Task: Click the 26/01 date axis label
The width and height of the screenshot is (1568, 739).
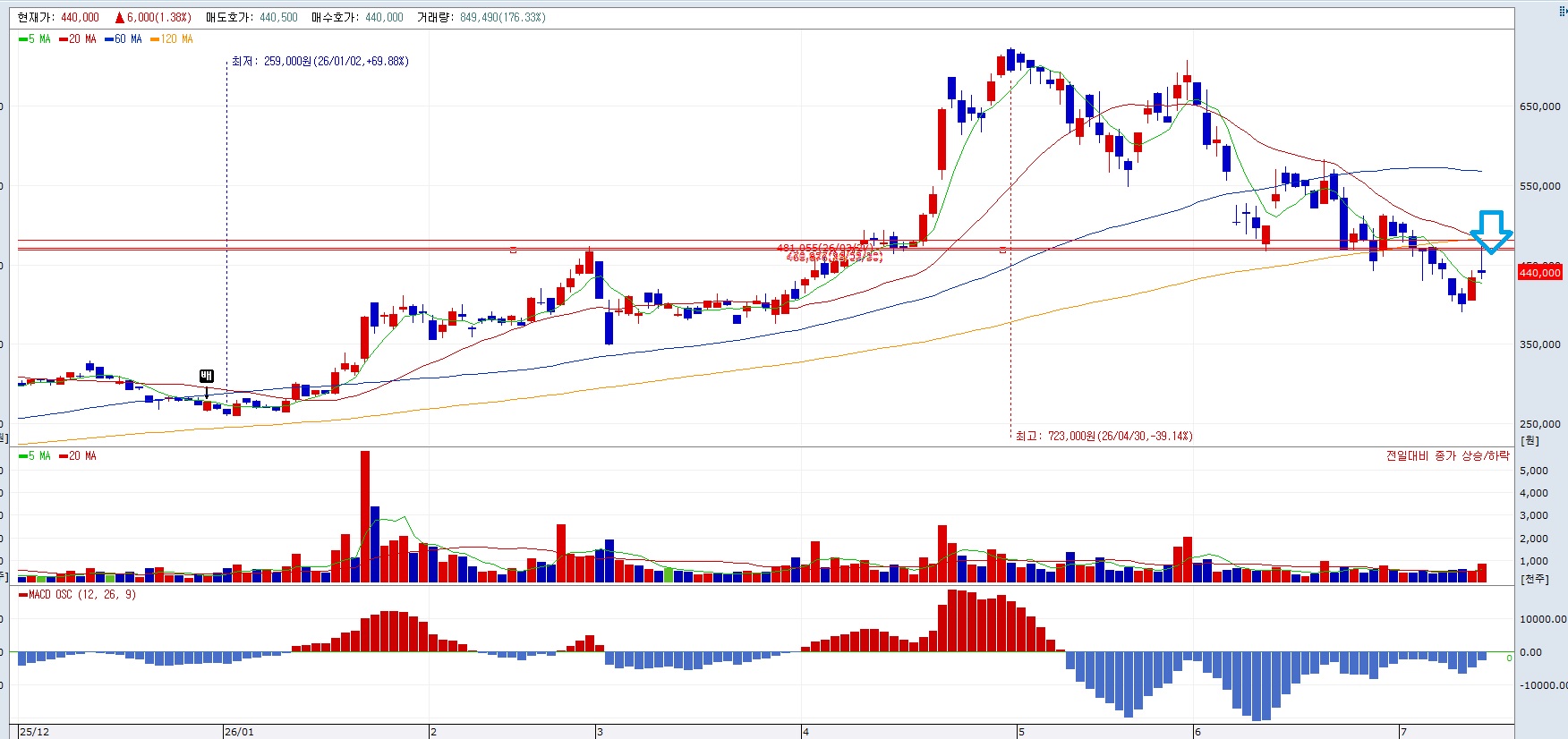Action: click(x=239, y=732)
